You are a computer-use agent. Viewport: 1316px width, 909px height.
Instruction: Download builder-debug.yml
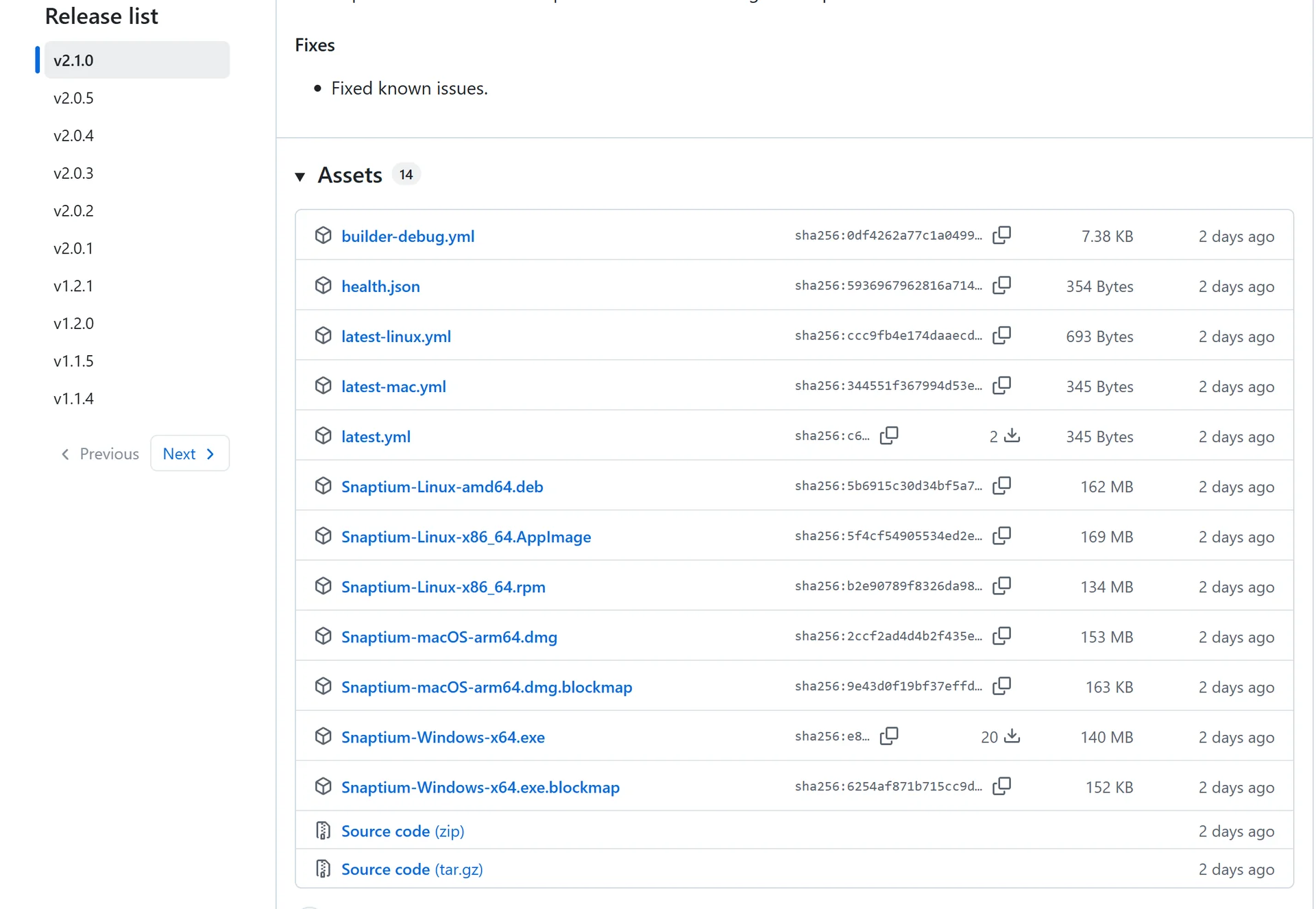[x=408, y=236]
